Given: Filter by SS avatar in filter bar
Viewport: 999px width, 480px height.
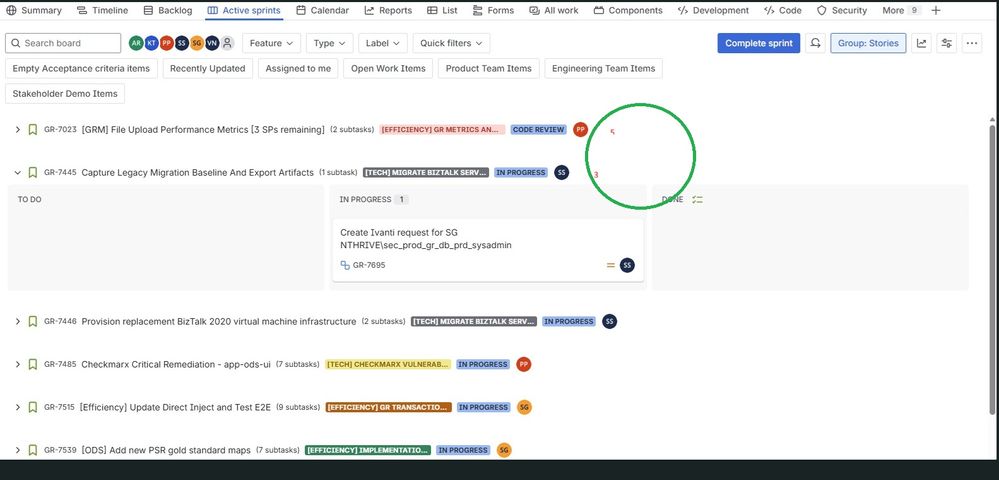Looking at the screenshot, I should point(182,43).
